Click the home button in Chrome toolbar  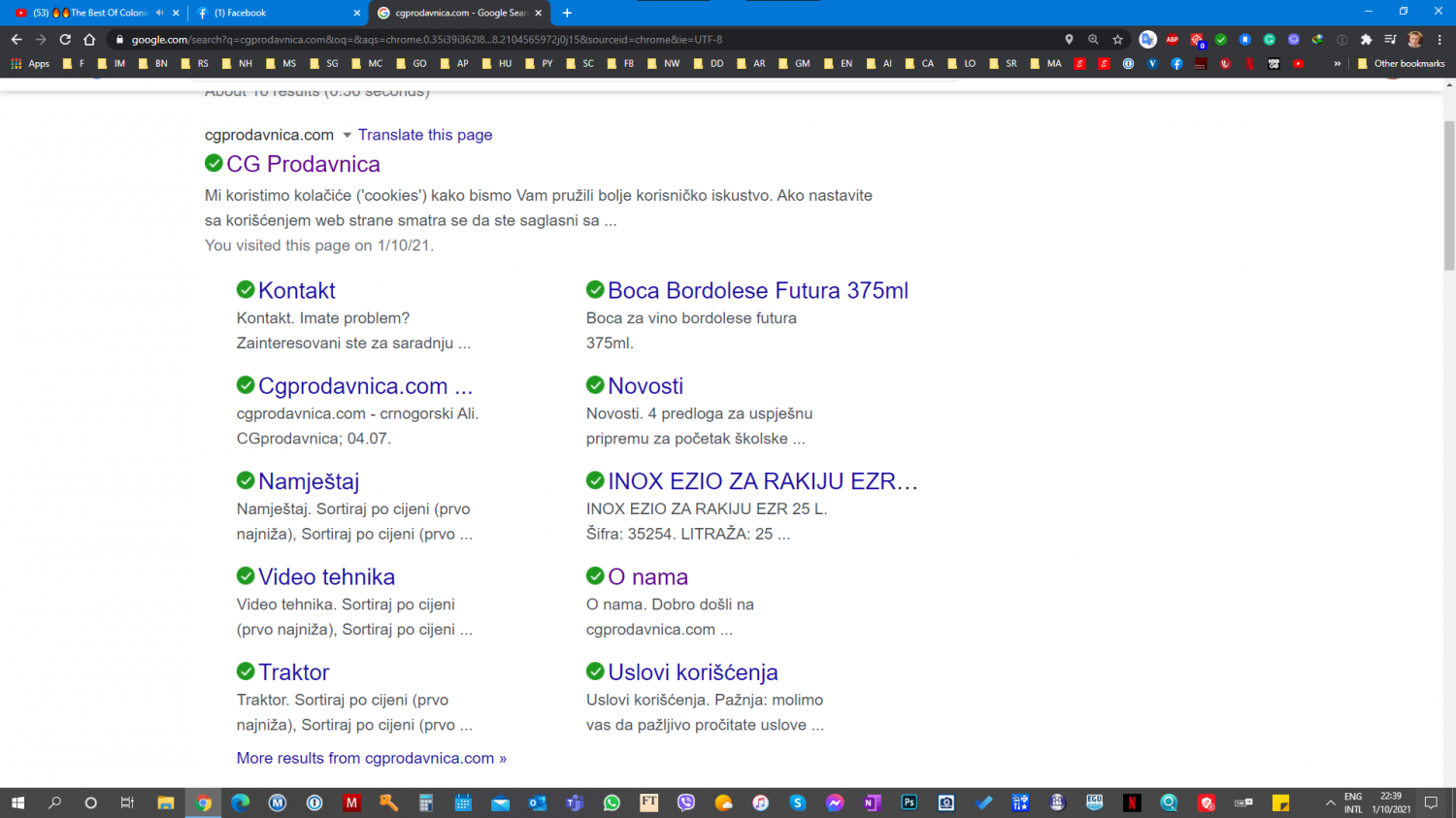pos(89,40)
